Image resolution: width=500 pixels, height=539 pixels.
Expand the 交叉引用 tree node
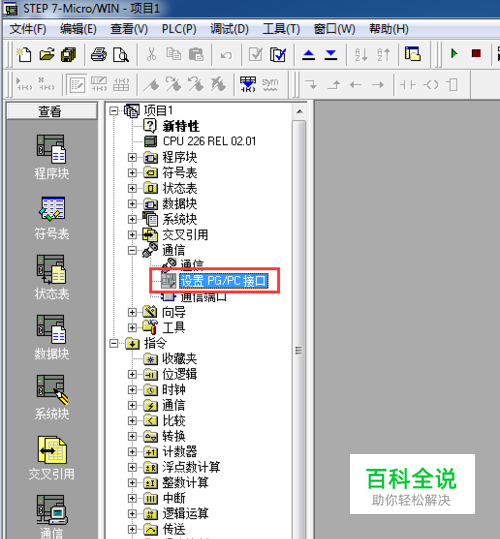[132, 235]
